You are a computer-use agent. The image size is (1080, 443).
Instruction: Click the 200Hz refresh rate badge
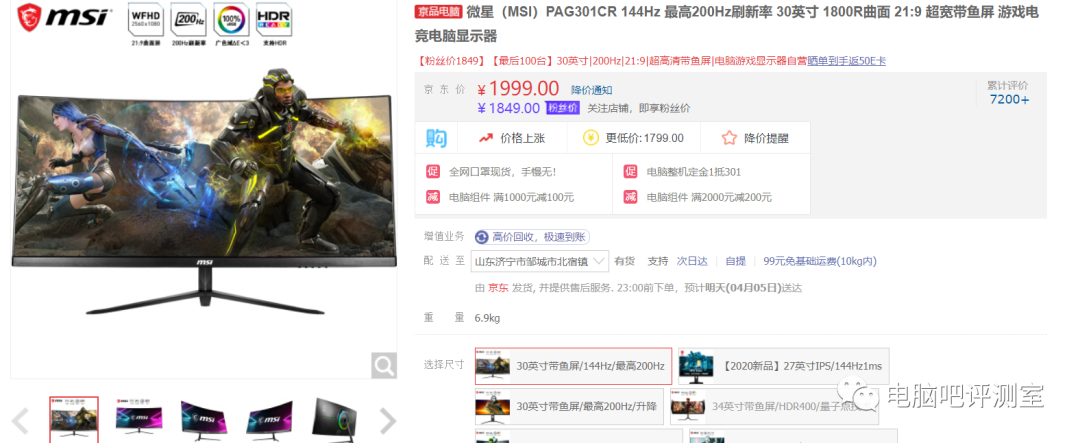tap(188, 19)
